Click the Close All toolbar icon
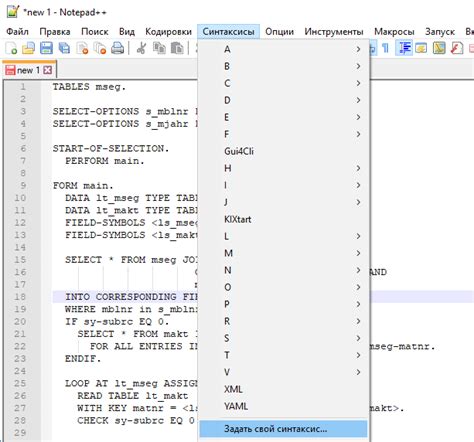 point(100,48)
